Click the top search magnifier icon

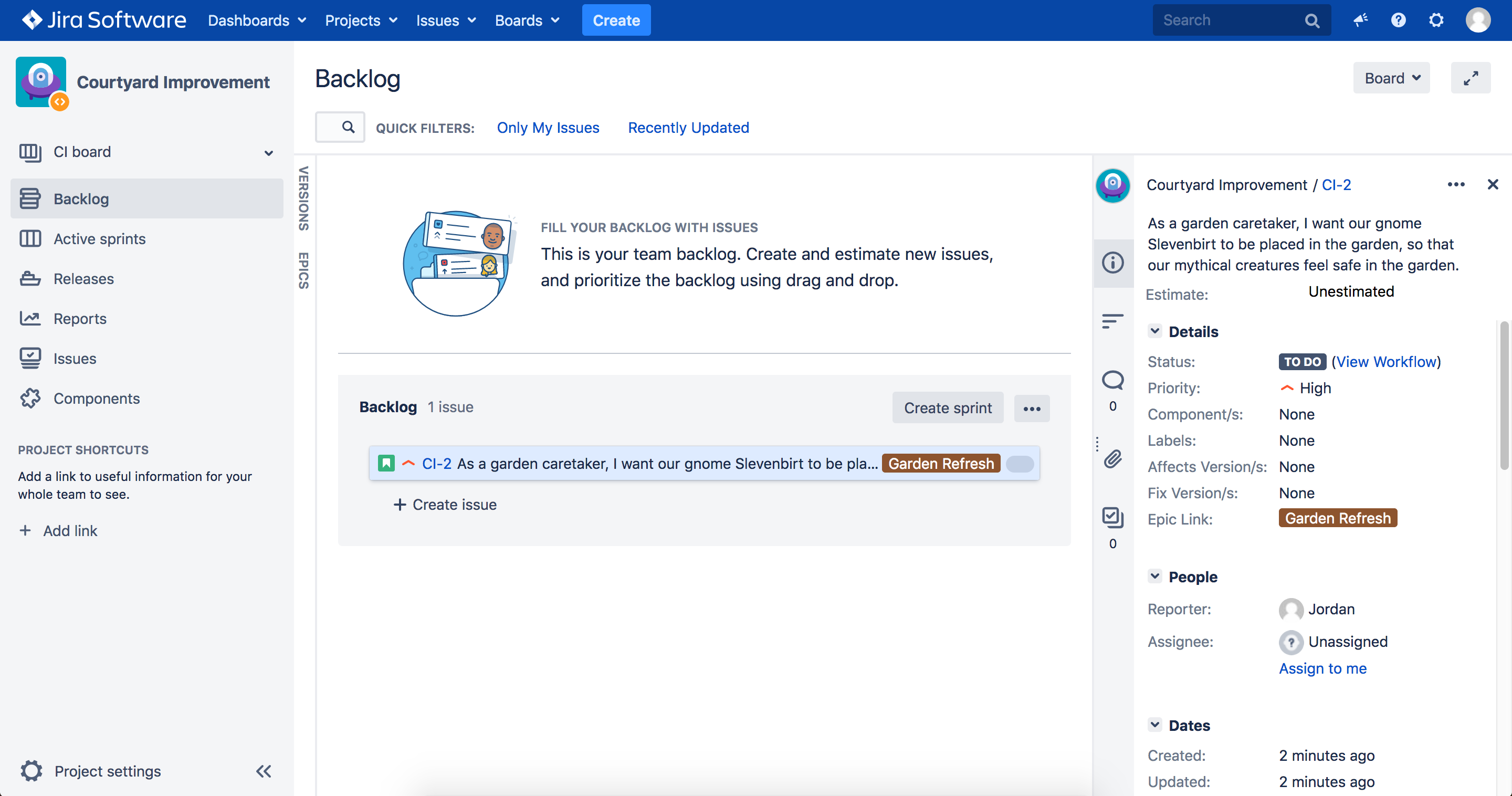coord(1312,21)
